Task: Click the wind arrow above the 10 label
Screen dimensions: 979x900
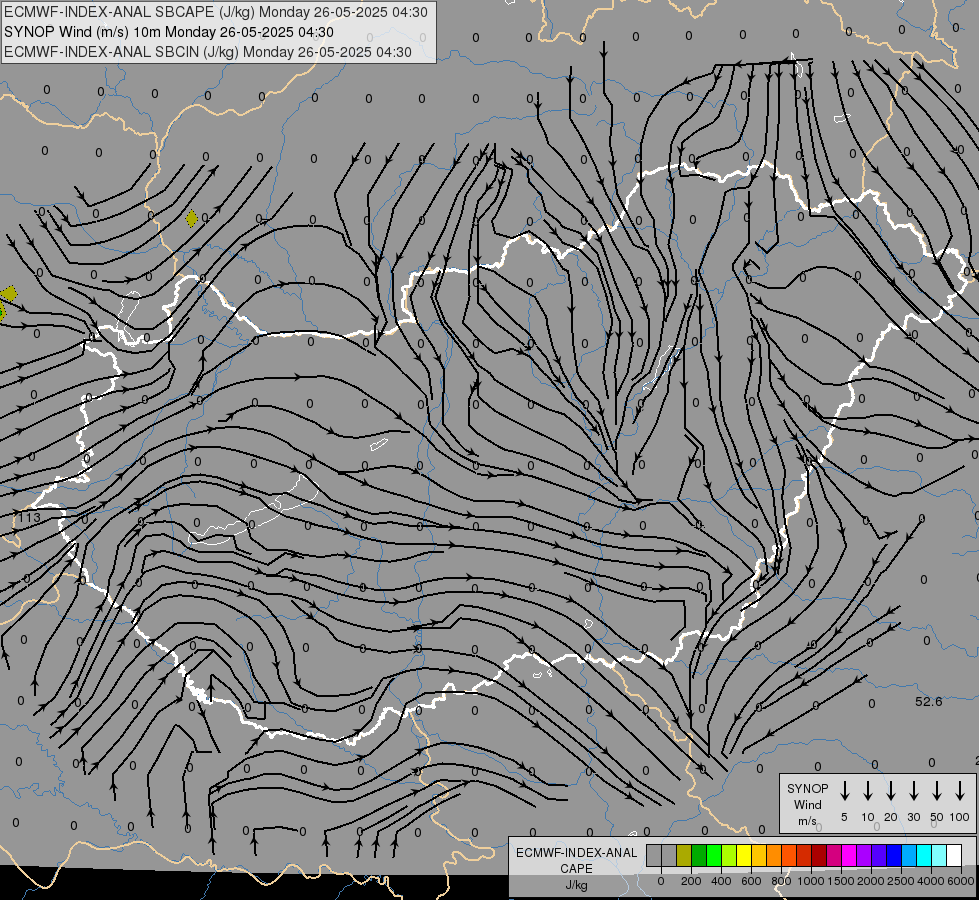Action: (x=868, y=791)
